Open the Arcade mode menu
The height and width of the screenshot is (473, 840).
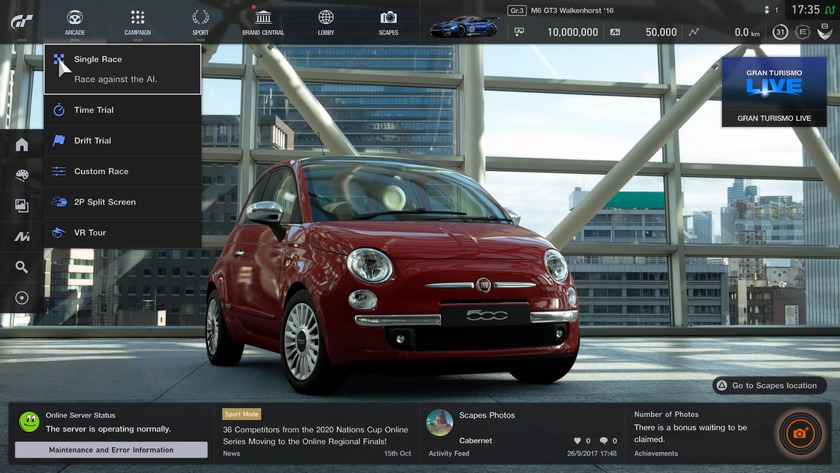74,22
